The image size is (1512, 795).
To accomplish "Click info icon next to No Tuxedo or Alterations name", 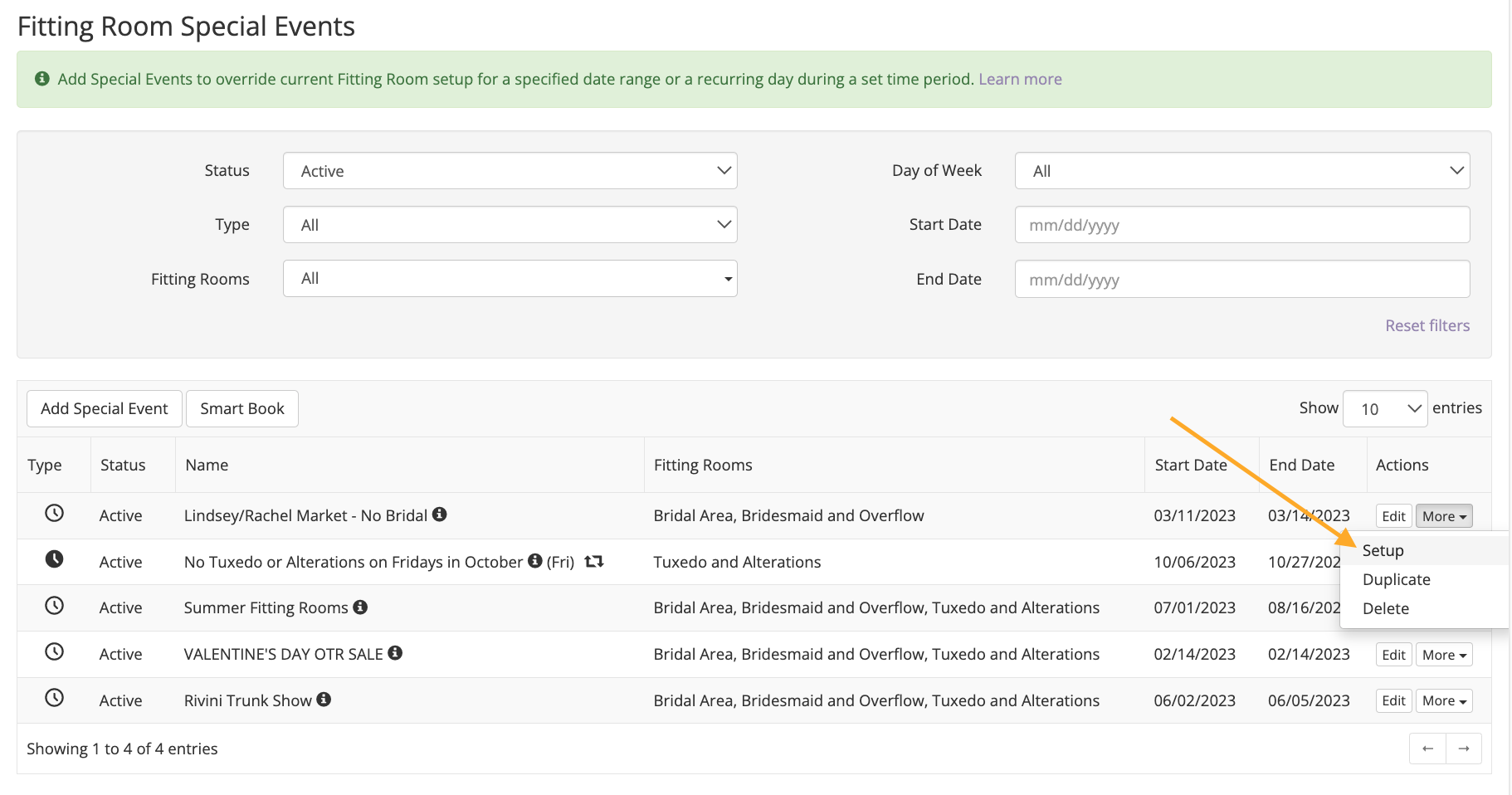I will [535, 561].
